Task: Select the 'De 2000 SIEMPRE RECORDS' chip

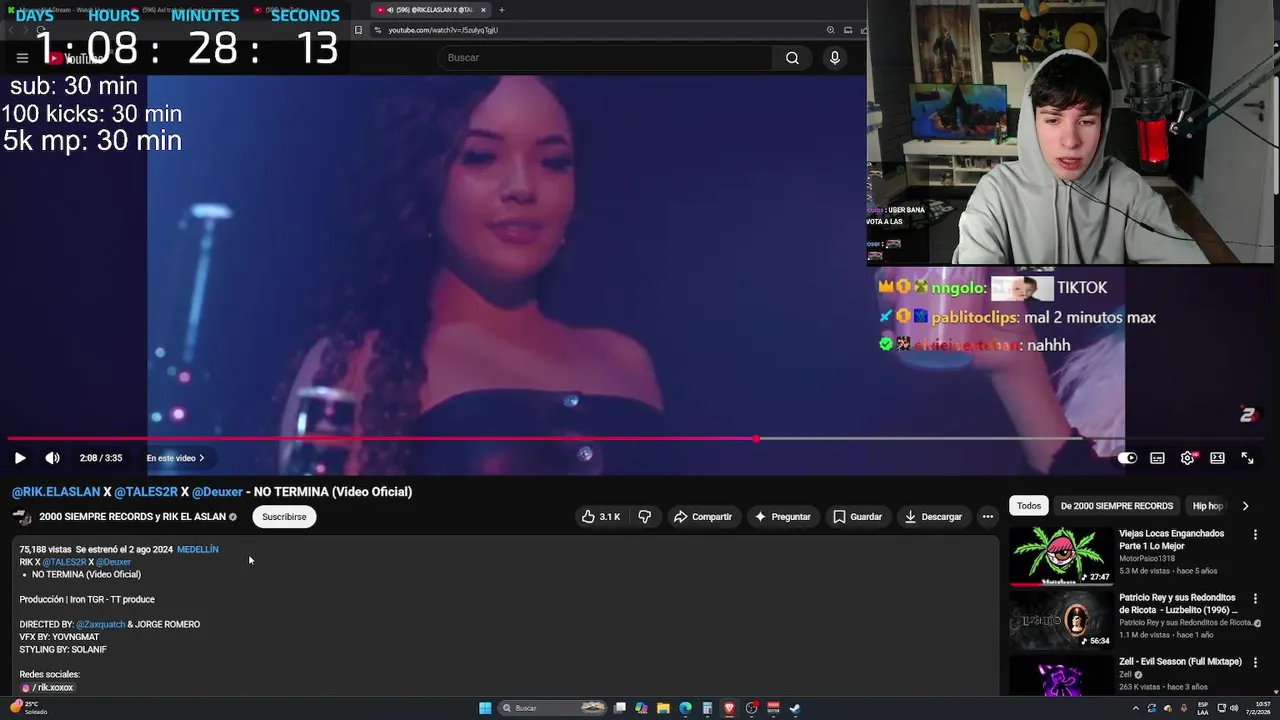Action: (1117, 506)
